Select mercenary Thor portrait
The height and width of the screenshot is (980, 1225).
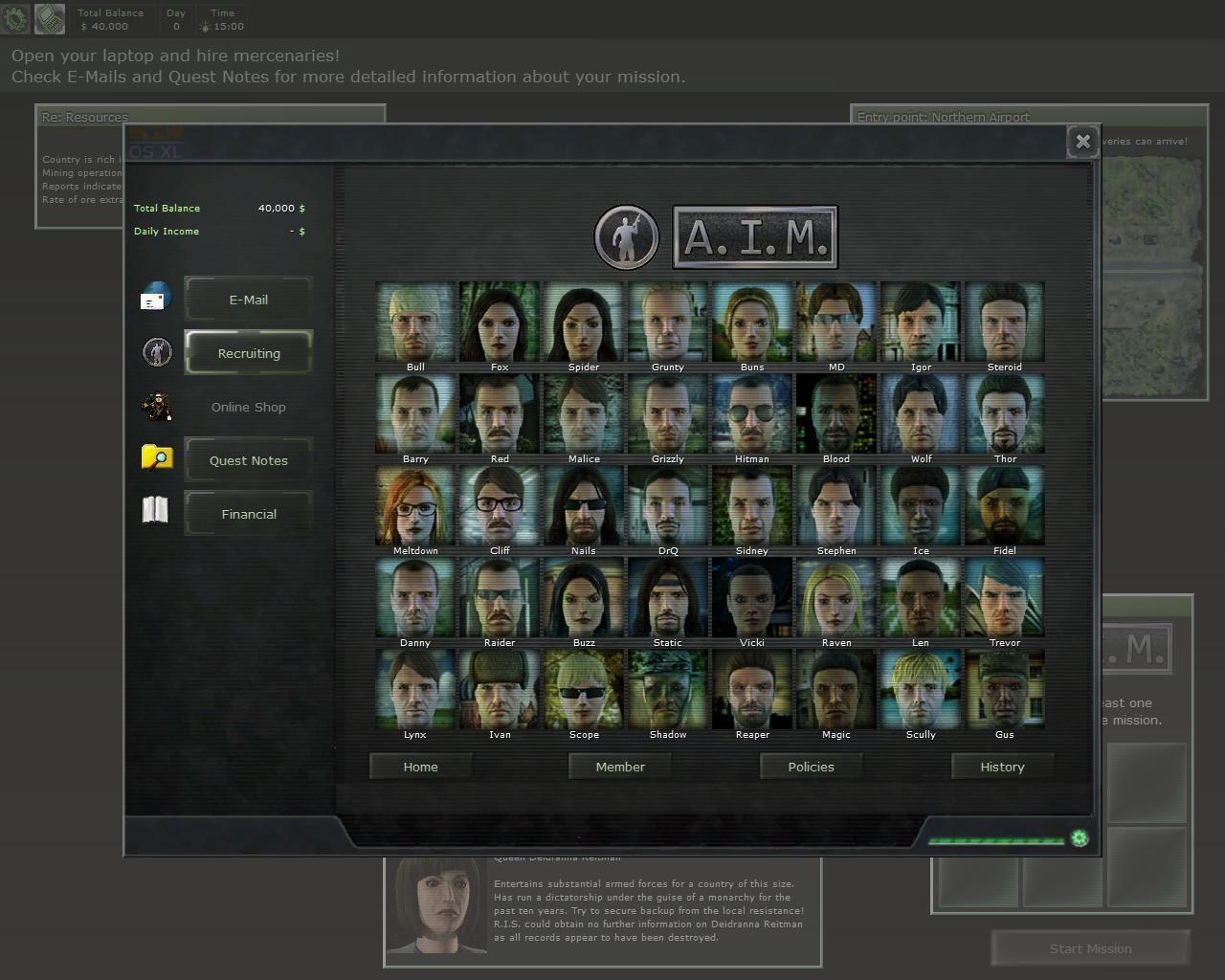(x=1005, y=413)
